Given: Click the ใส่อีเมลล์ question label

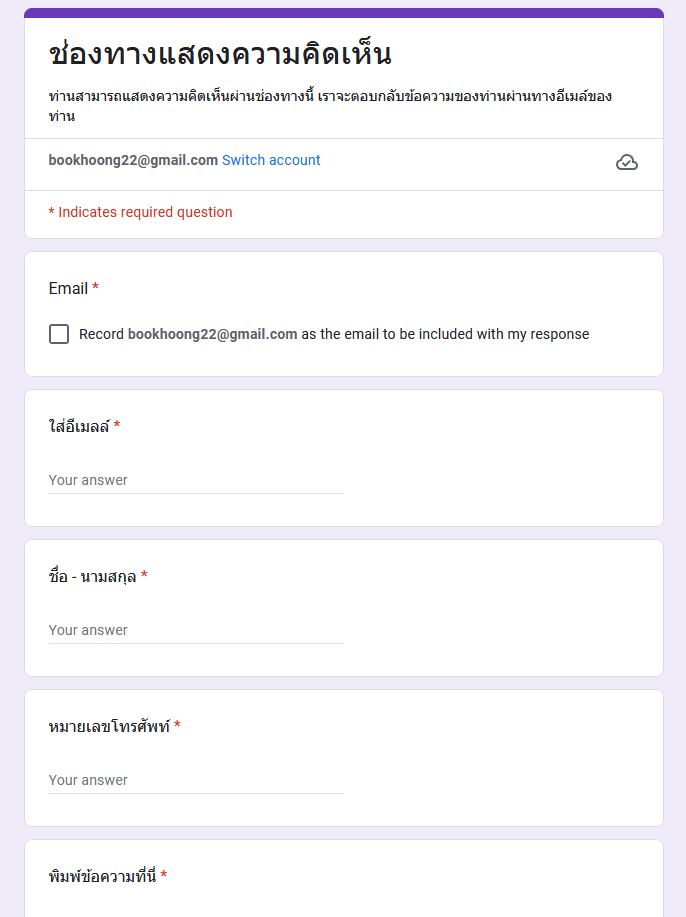Looking at the screenshot, I should (x=79, y=426).
